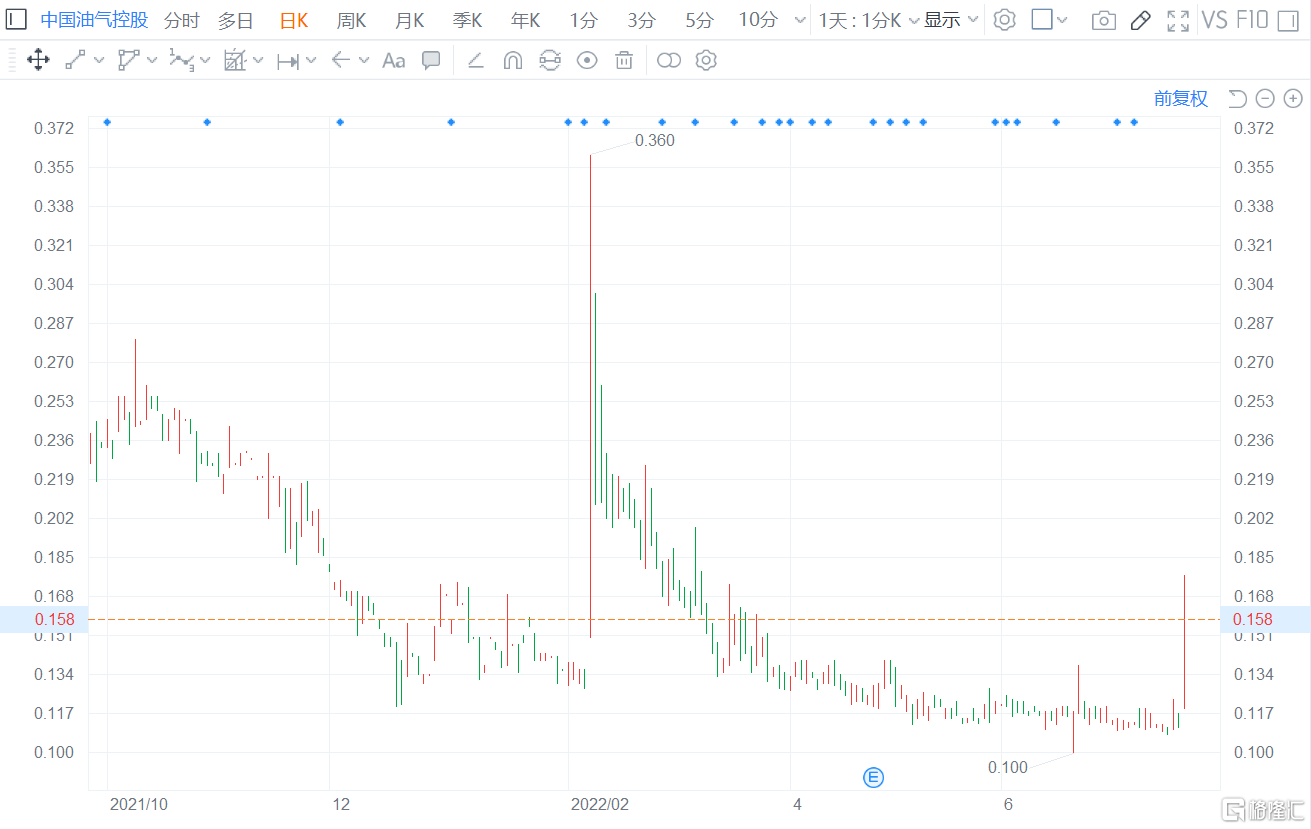This screenshot has width=1311, height=829.
Task: Switch to the 5分 interval
Action: (x=699, y=20)
